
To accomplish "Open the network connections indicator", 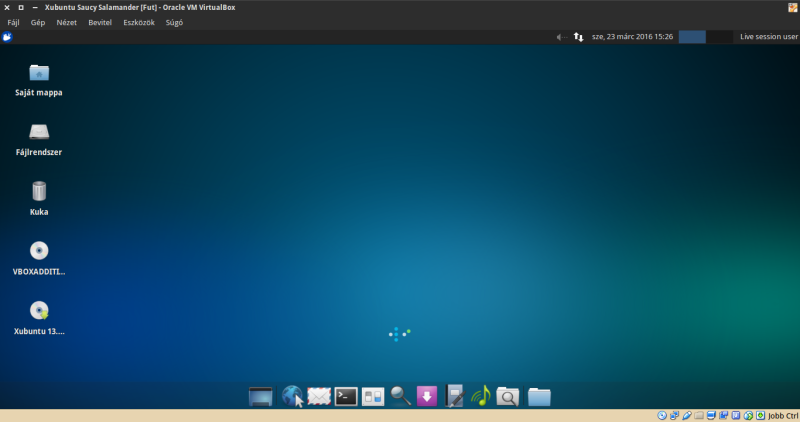I will pos(578,37).
